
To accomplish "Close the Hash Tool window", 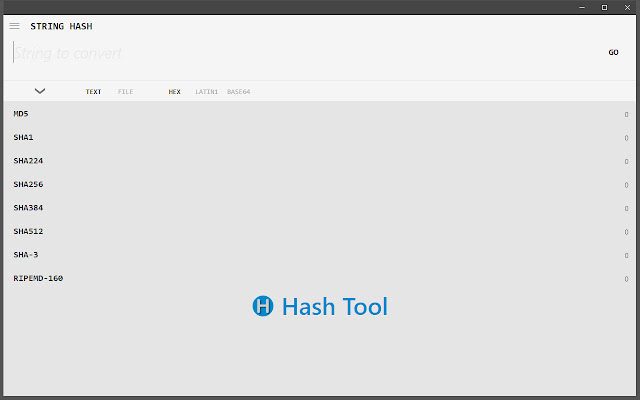I will pos(627,7).
